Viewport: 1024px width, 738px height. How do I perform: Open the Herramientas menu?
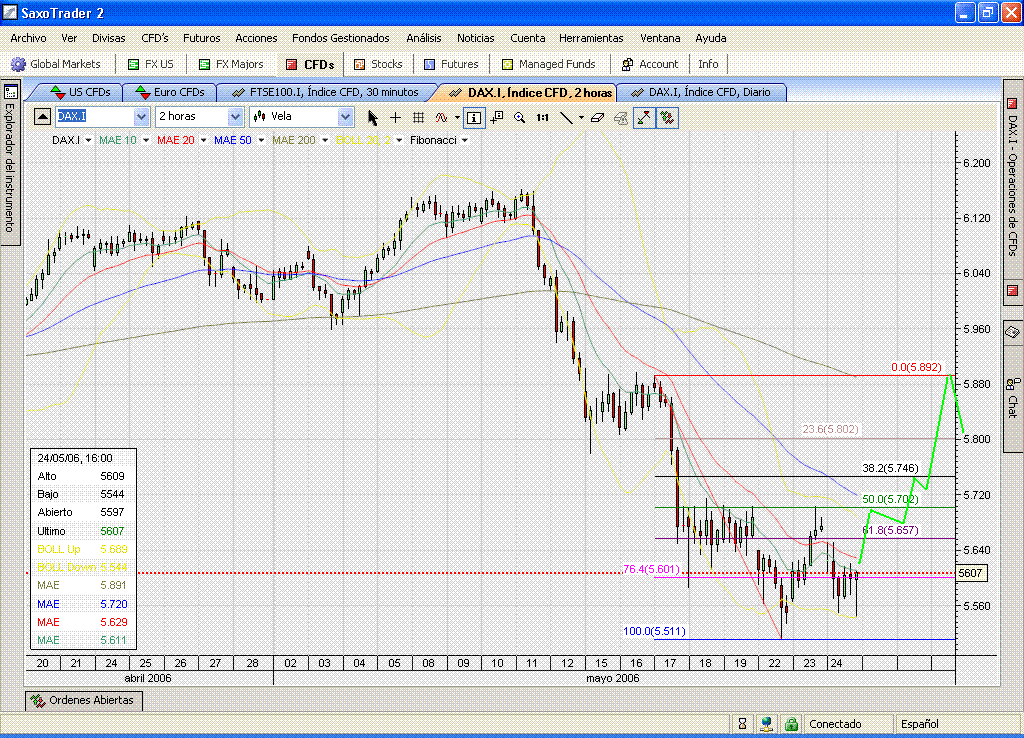click(591, 38)
